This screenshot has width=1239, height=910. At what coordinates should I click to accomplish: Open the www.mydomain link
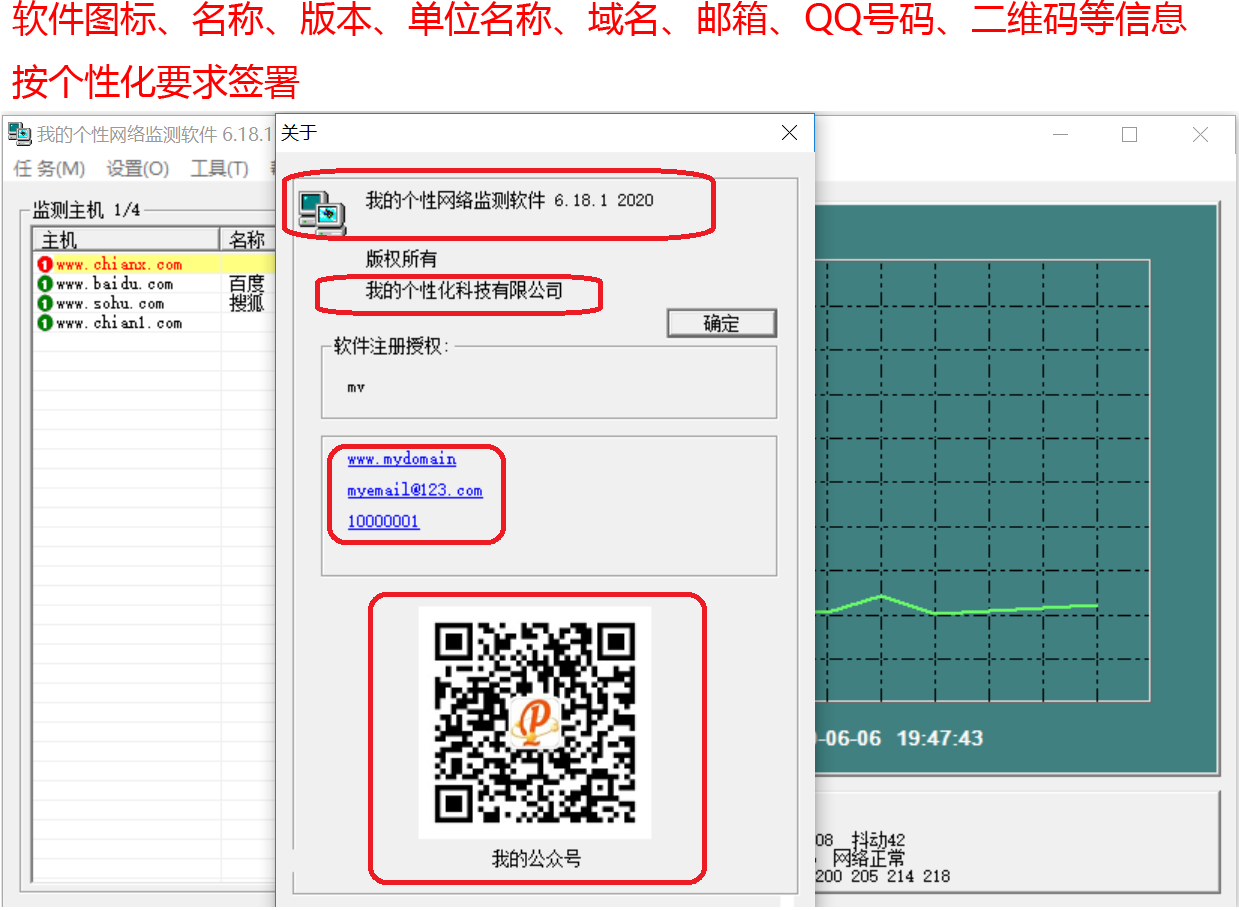[401, 459]
